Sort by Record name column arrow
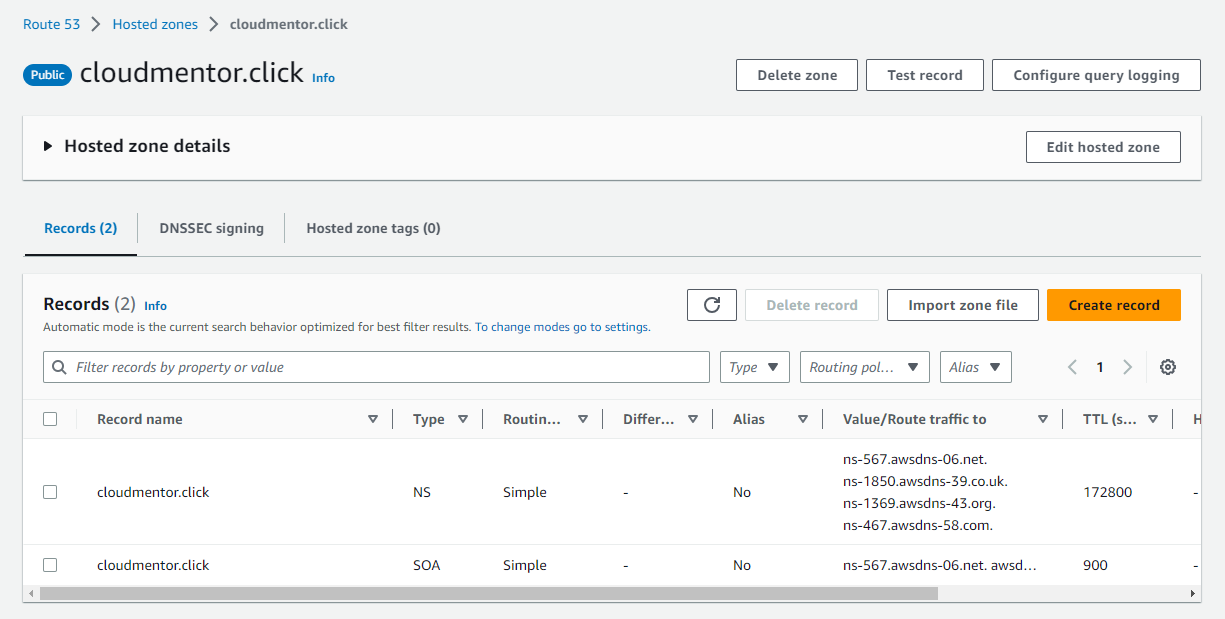This screenshot has width=1225, height=619. point(373,419)
